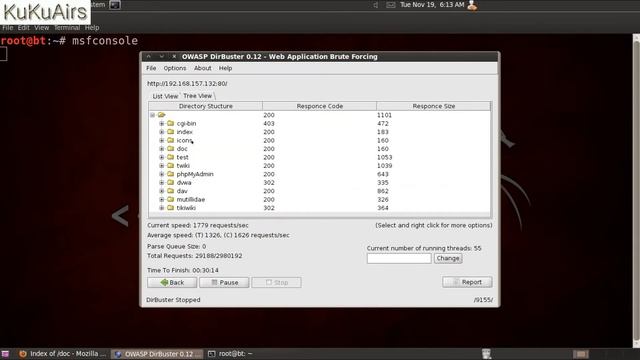The image size is (640, 360).
Task: Open root@bt terminal taskbar item
Action: [x=231, y=353]
